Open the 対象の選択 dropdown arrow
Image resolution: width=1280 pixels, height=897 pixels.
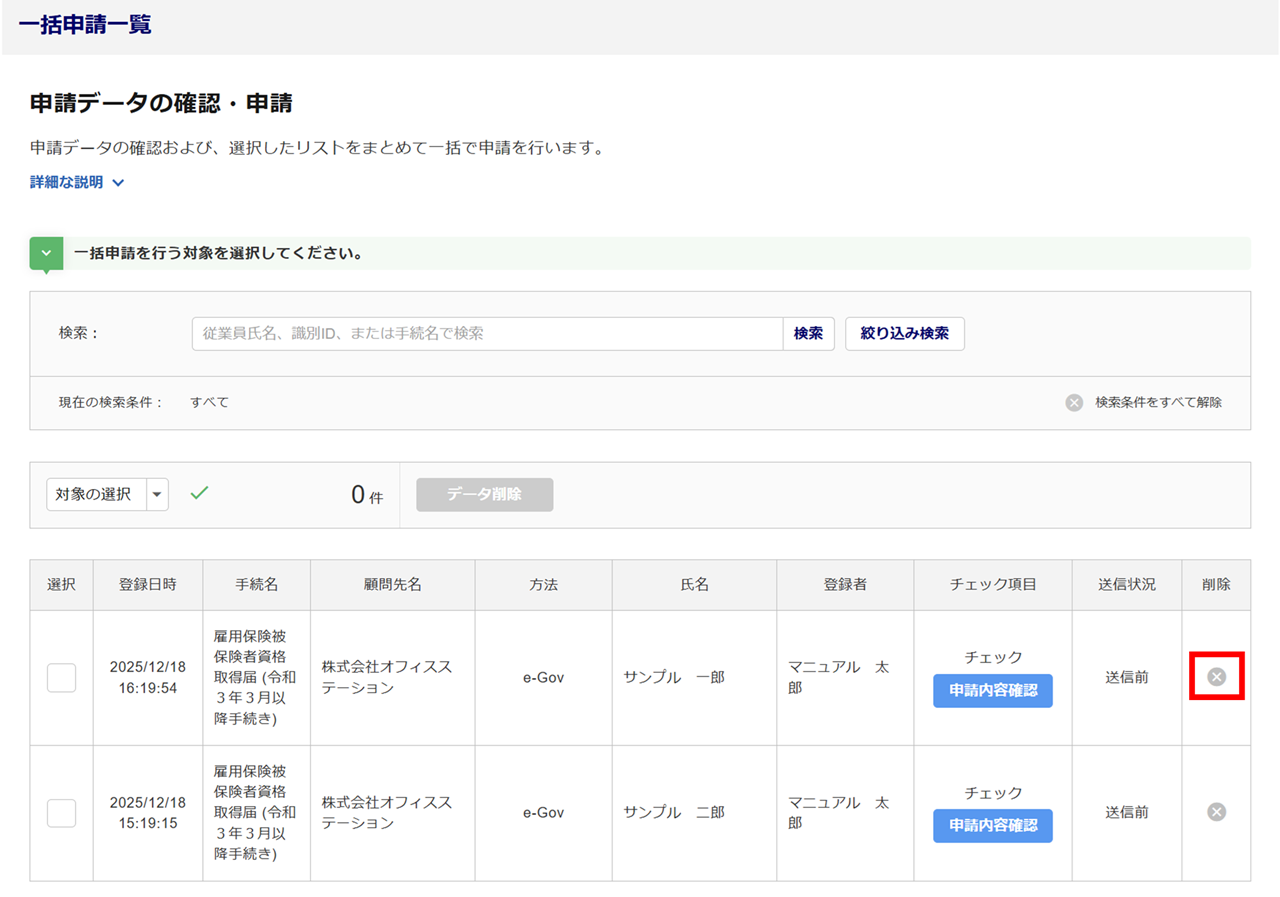pos(157,495)
